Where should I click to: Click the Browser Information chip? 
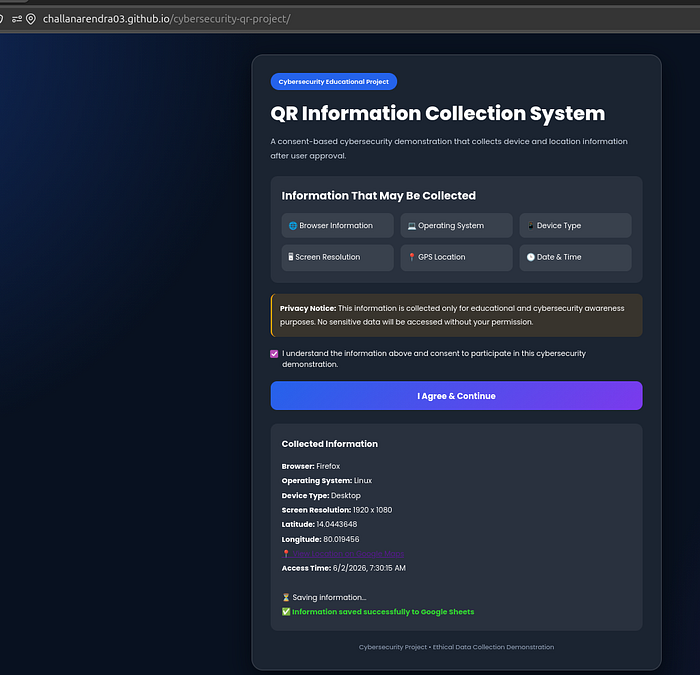point(338,225)
